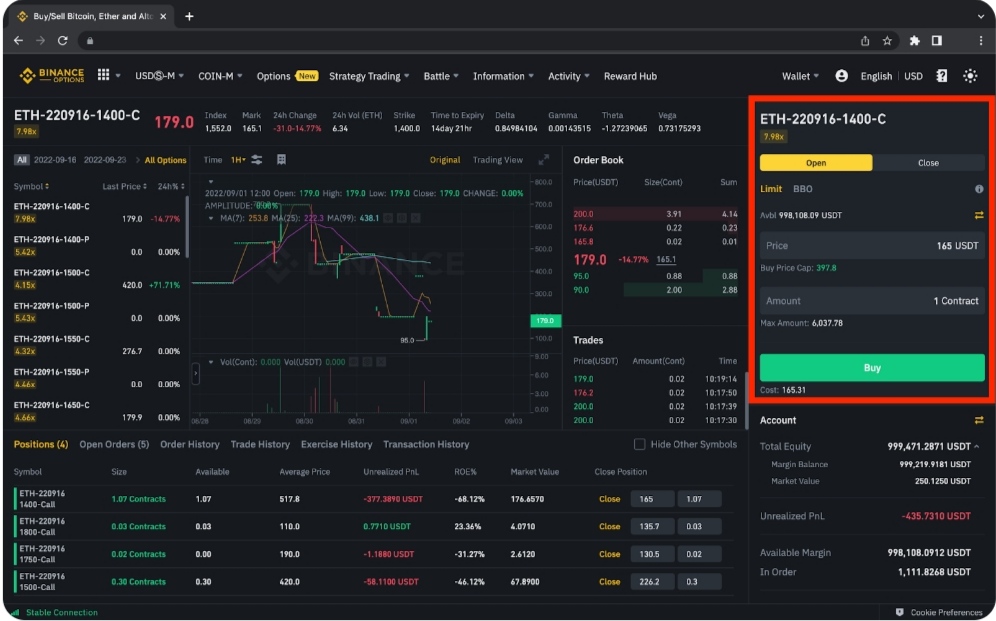Change the 1H time interval dropdown
Viewport: 996px width, 621px height.
pyautogui.click(x=238, y=160)
